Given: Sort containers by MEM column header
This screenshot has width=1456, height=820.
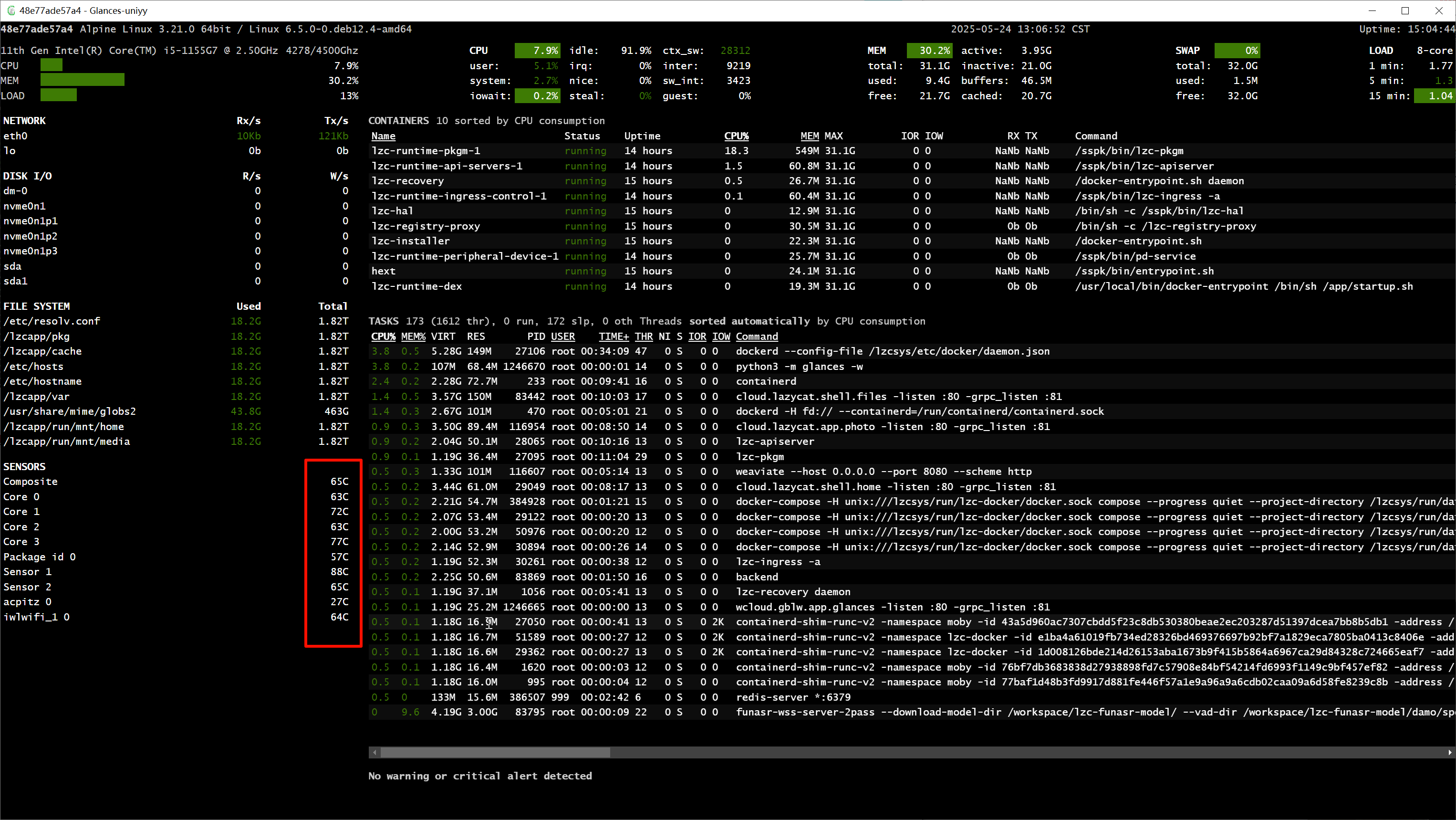Looking at the screenshot, I should click(810, 136).
